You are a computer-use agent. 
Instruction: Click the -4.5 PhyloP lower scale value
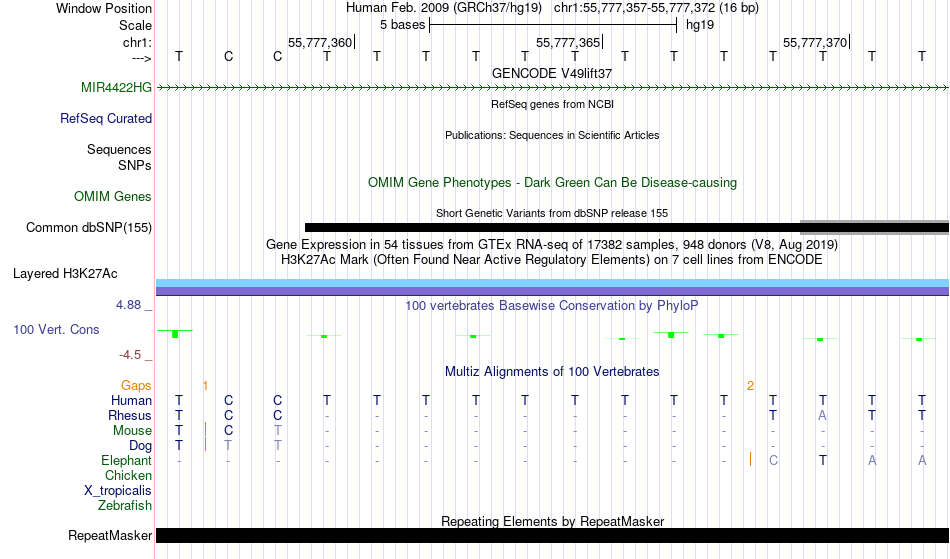(130, 355)
